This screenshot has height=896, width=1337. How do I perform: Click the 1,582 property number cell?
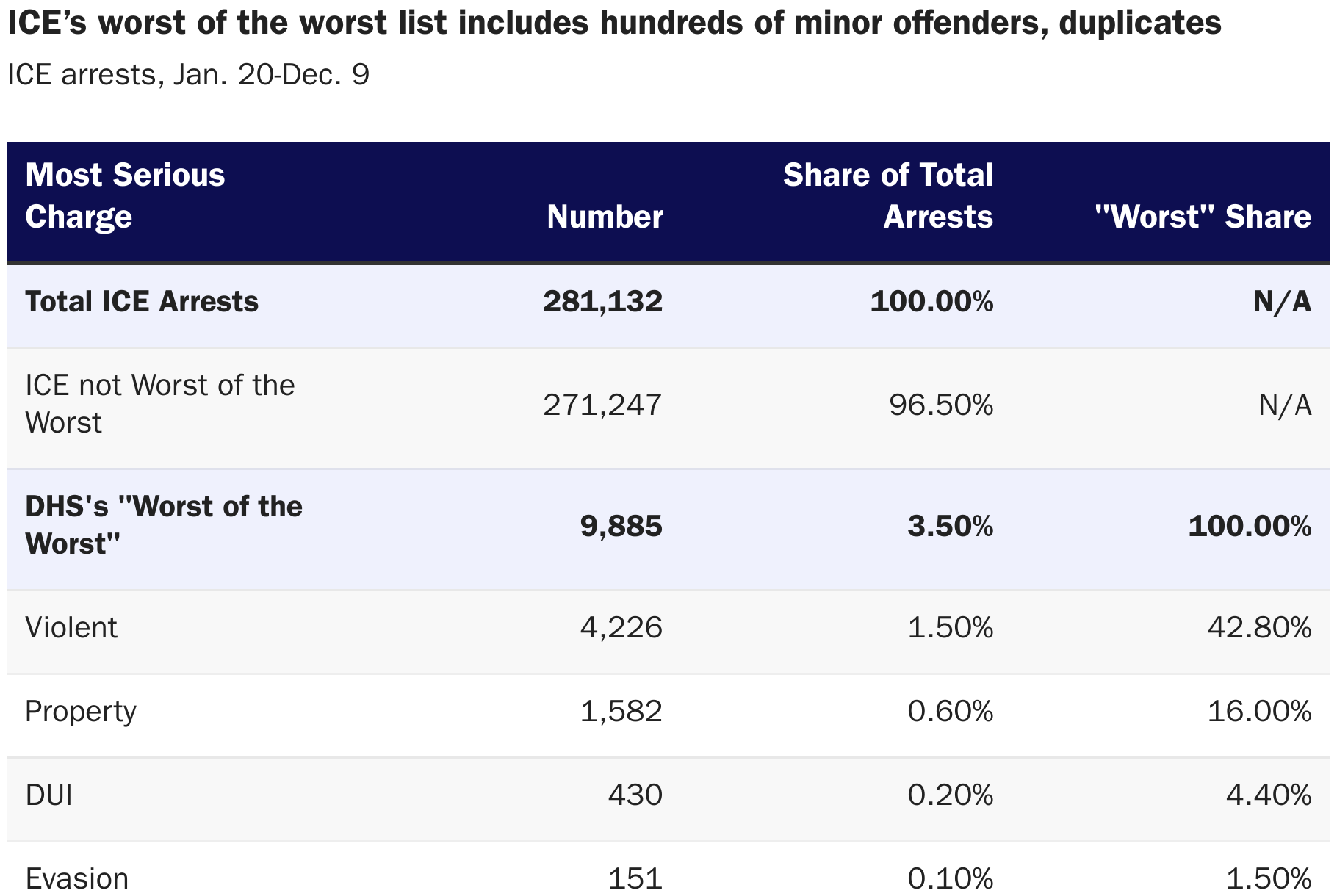[621, 712]
